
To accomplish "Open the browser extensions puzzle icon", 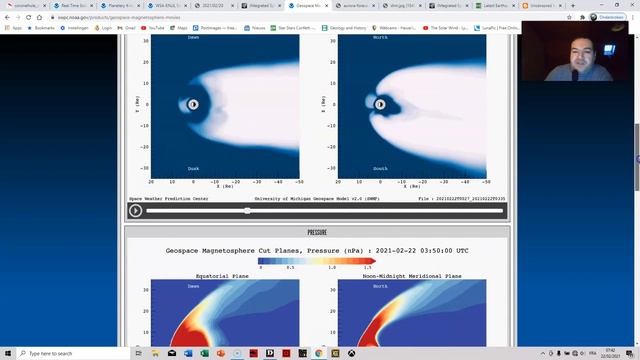I will tap(582, 17).
